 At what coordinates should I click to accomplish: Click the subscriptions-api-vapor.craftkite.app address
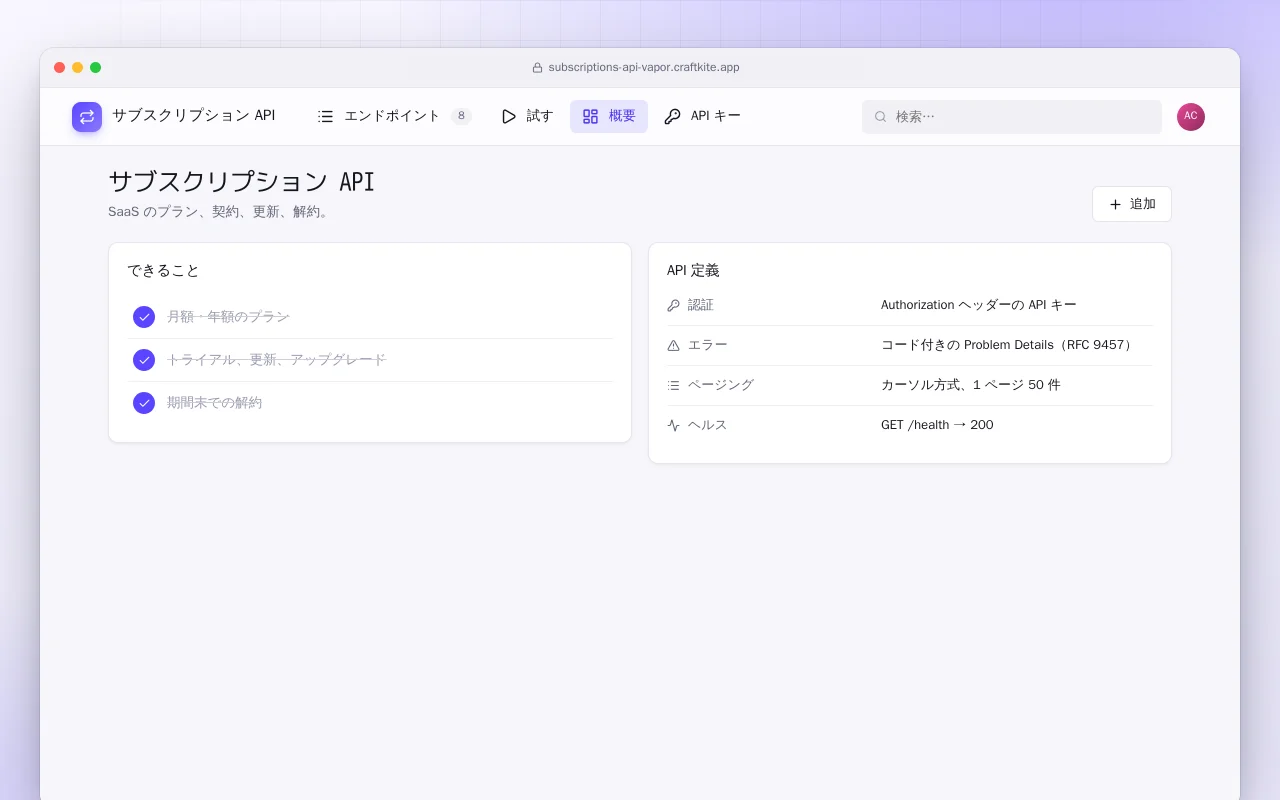coord(644,68)
